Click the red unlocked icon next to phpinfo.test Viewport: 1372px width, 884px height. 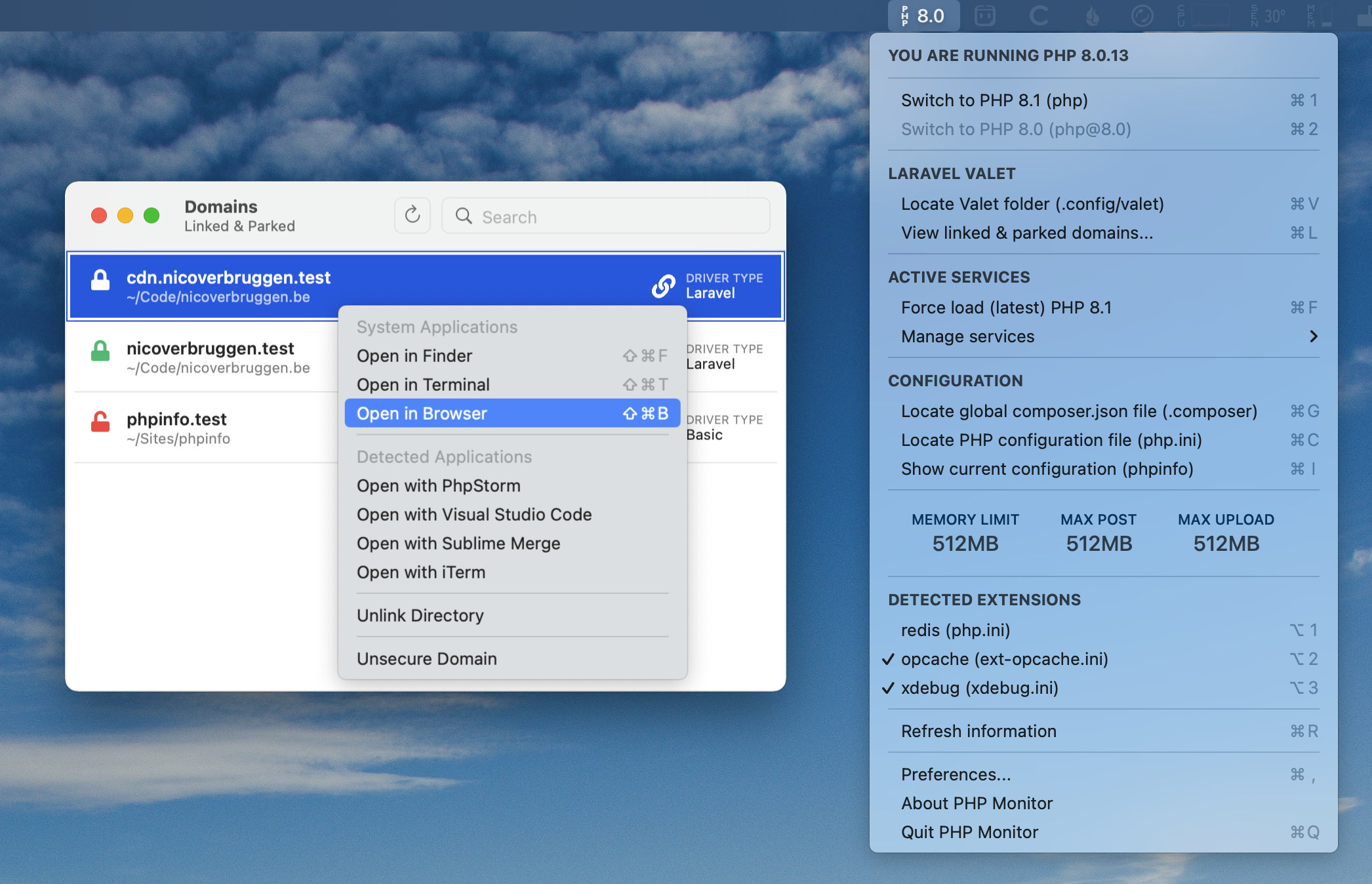point(100,419)
